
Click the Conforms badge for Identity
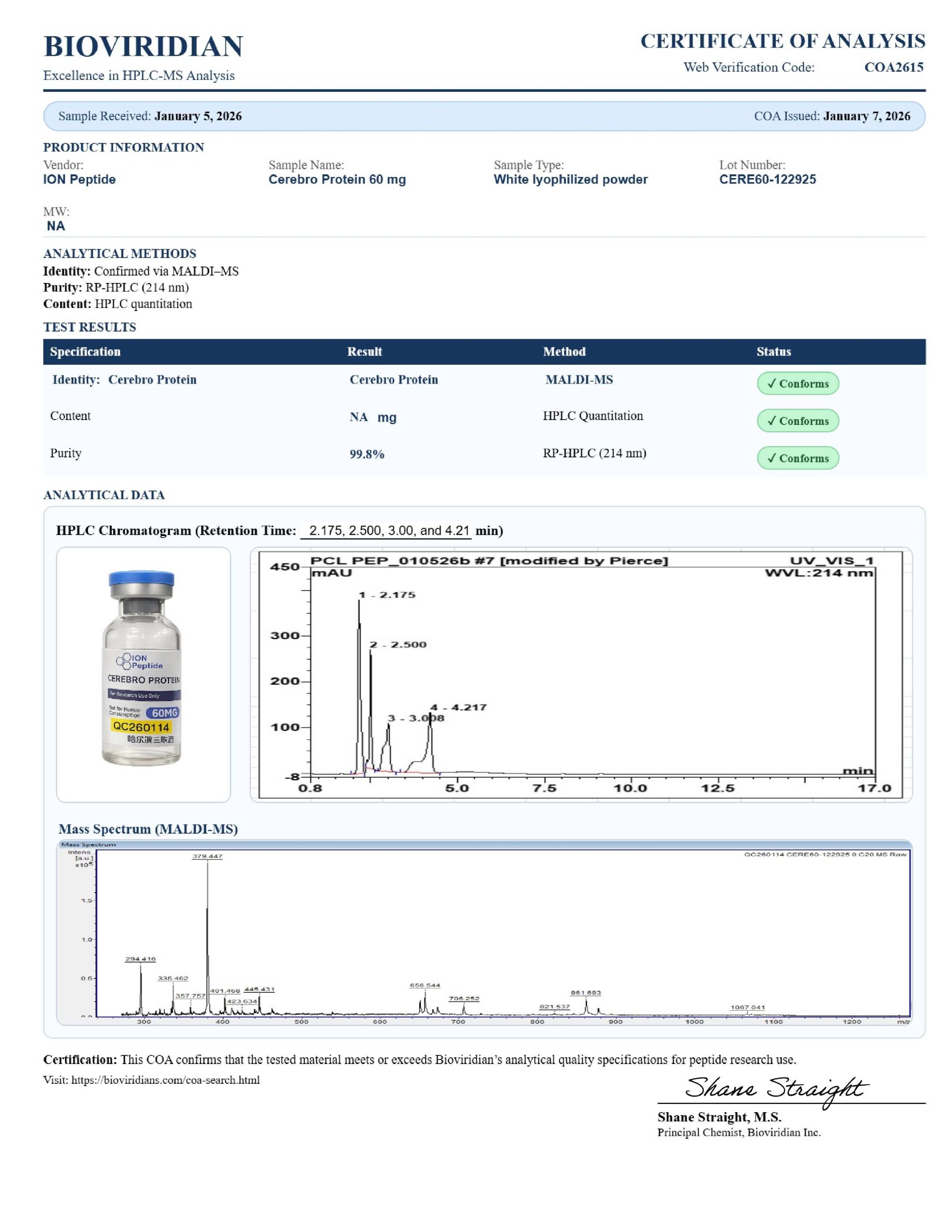(x=798, y=384)
